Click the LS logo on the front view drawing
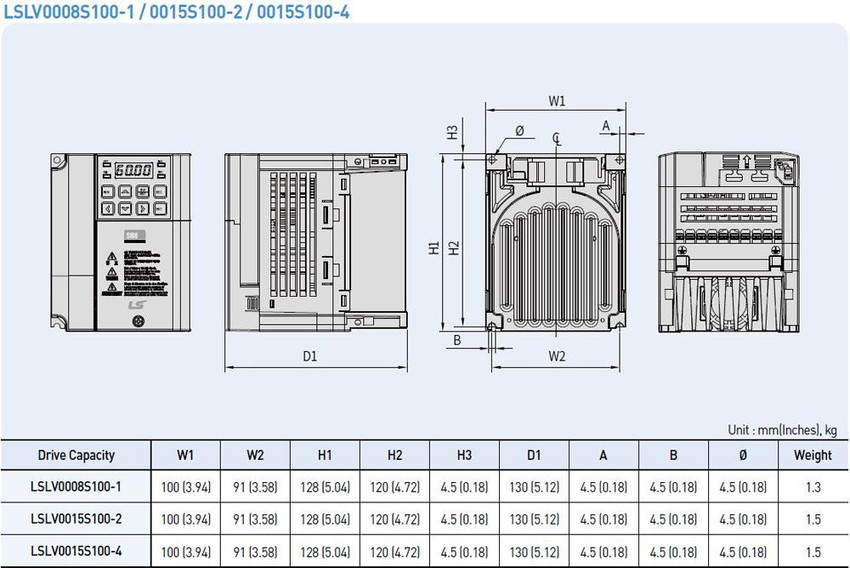 pyautogui.click(x=137, y=305)
